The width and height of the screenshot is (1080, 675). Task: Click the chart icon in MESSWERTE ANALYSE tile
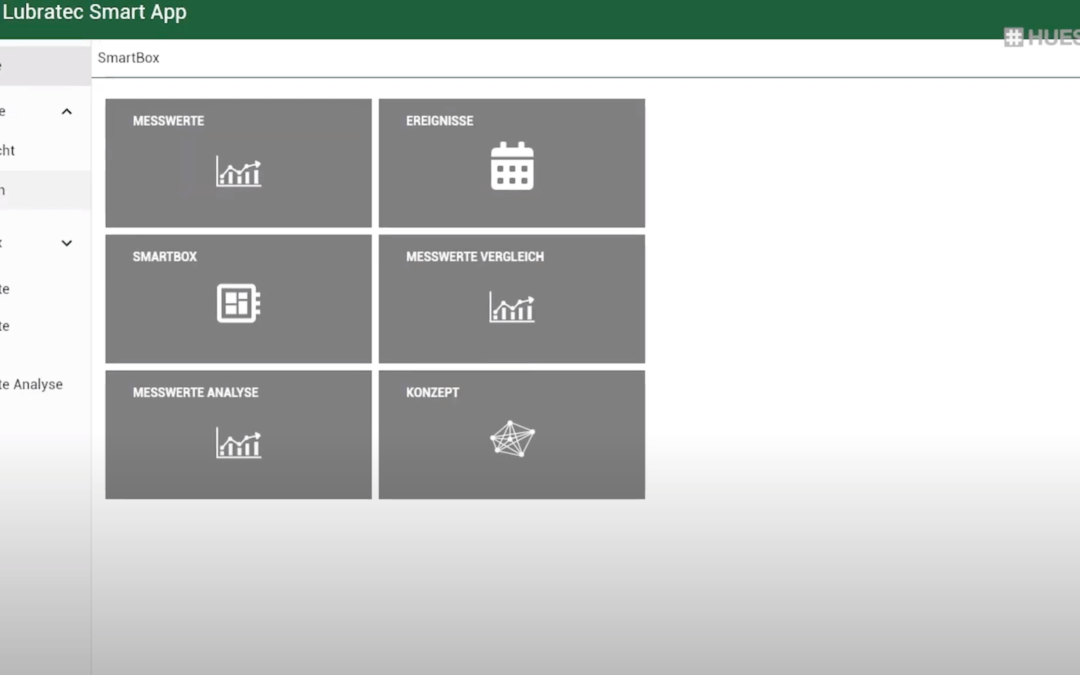(238, 443)
